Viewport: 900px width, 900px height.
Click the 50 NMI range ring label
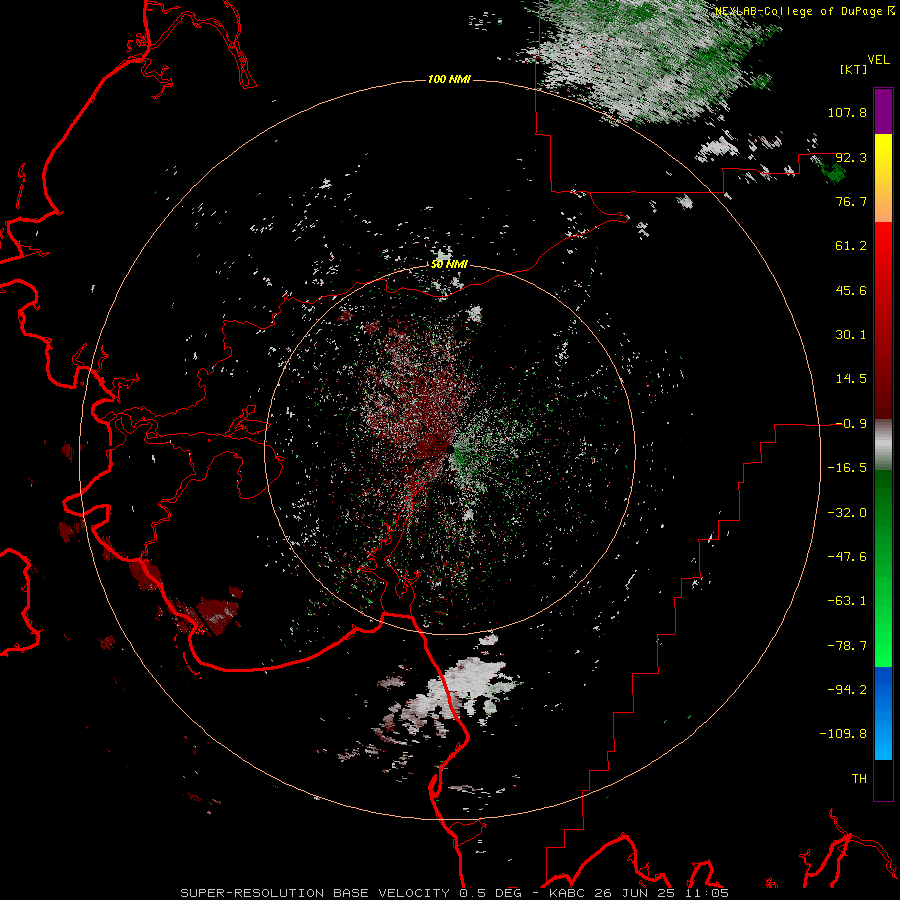point(449,265)
